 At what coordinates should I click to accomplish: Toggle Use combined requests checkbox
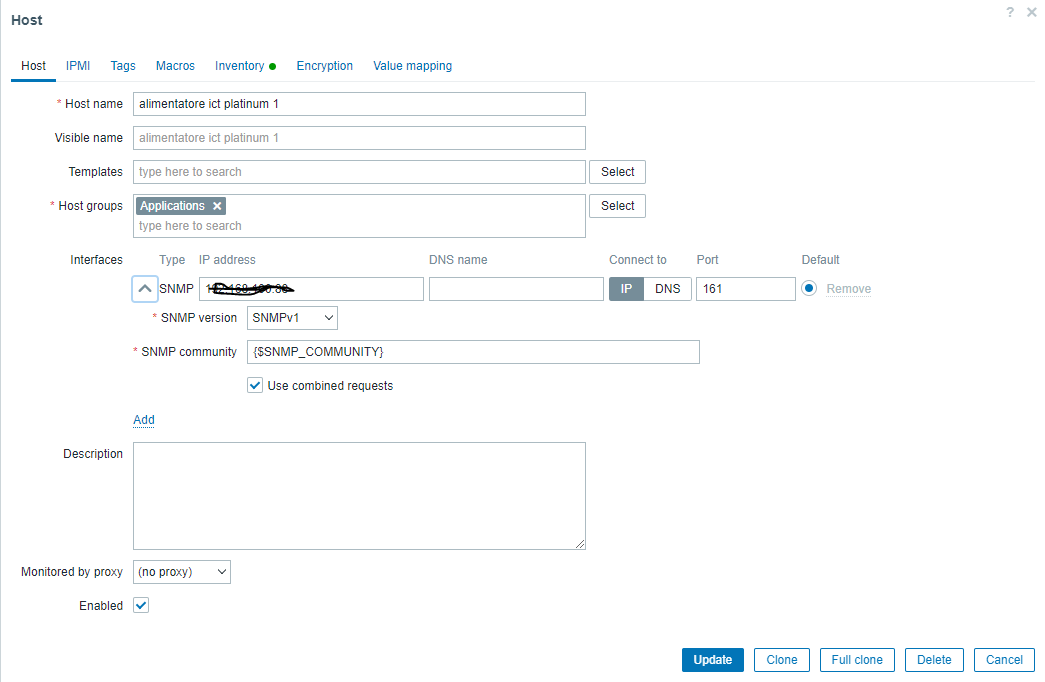[x=255, y=385]
